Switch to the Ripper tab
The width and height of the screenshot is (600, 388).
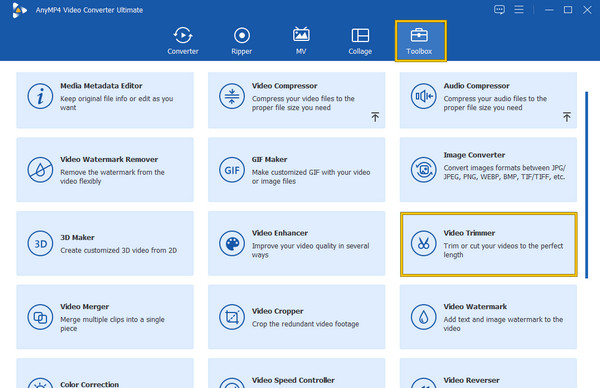[x=241, y=41]
